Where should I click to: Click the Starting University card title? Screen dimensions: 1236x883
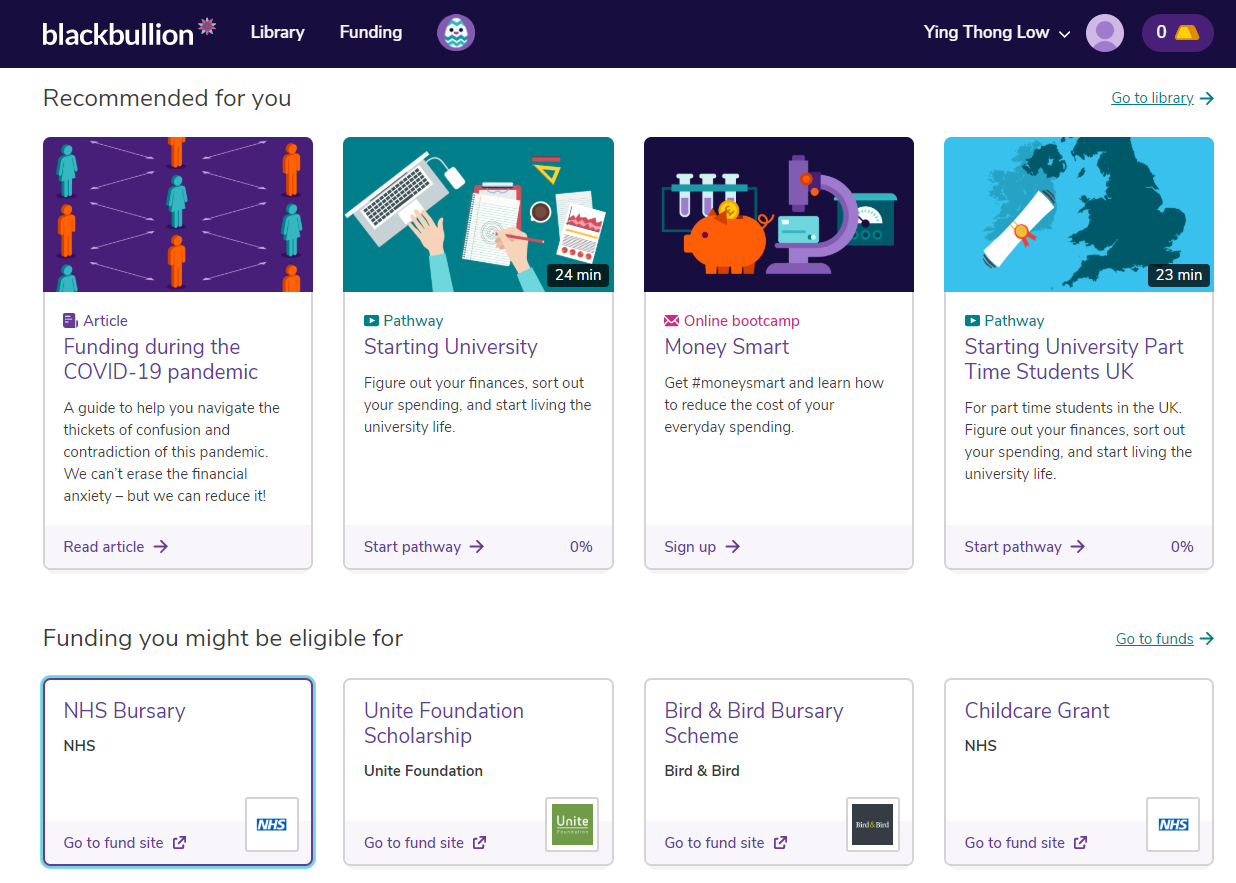click(x=451, y=348)
